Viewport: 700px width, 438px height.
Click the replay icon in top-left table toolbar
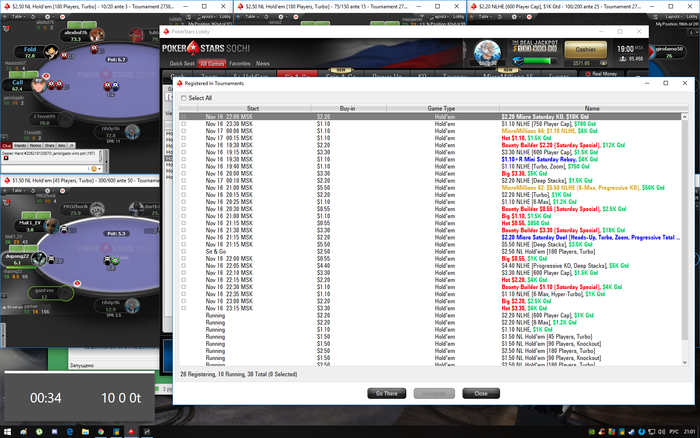pyautogui.click(x=33, y=17)
